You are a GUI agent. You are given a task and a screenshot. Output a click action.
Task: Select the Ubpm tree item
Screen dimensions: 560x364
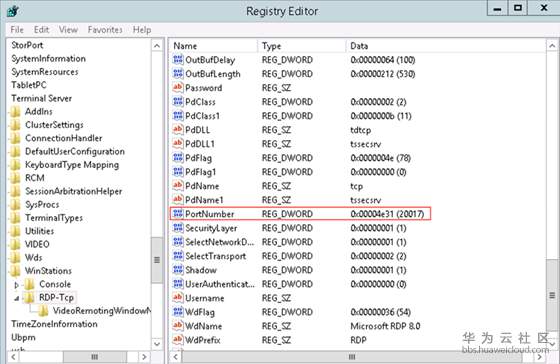coord(23,337)
